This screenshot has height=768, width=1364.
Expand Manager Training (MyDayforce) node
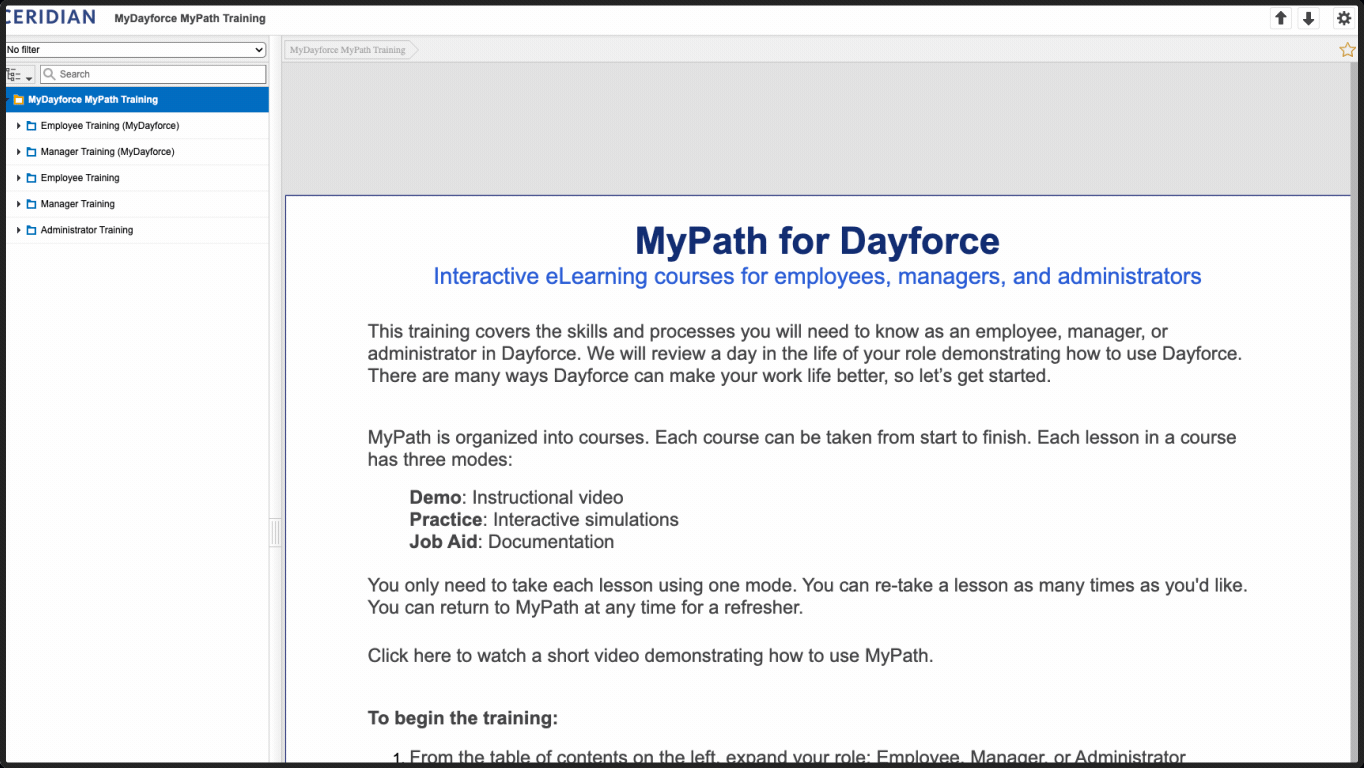(18, 152)
